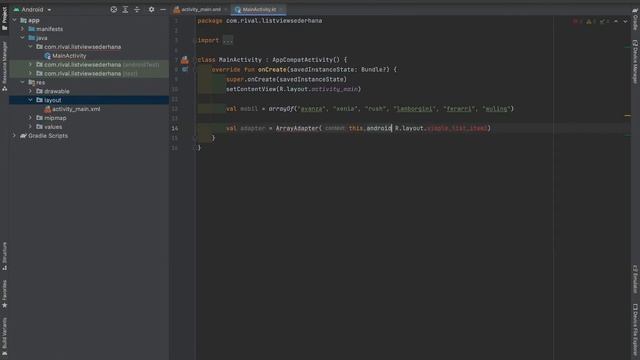Go to previous highlighted error arrow
Screen dimensions: 640x360
(616, 21)
